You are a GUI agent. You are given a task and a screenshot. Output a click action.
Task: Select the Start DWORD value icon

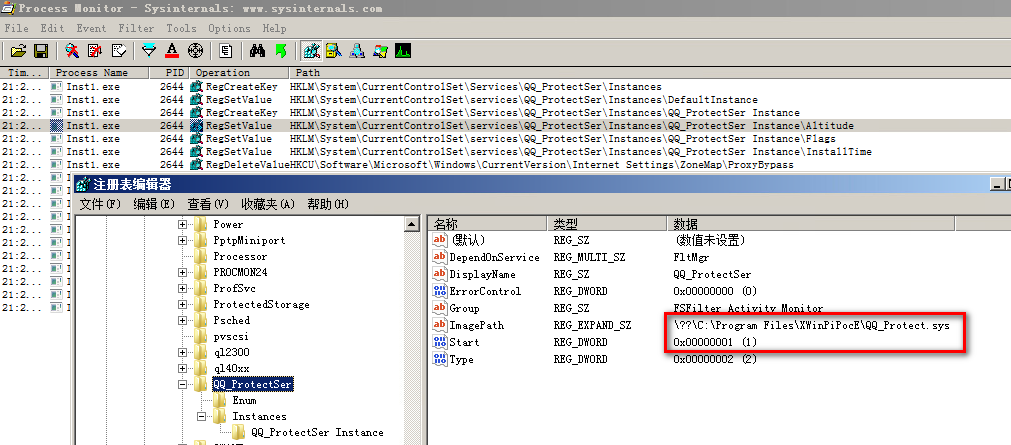tap(440, 342)
